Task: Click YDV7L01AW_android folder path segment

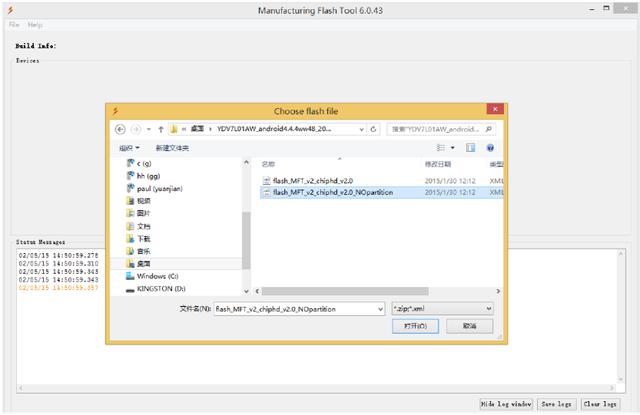Action: tap(274, 129)
